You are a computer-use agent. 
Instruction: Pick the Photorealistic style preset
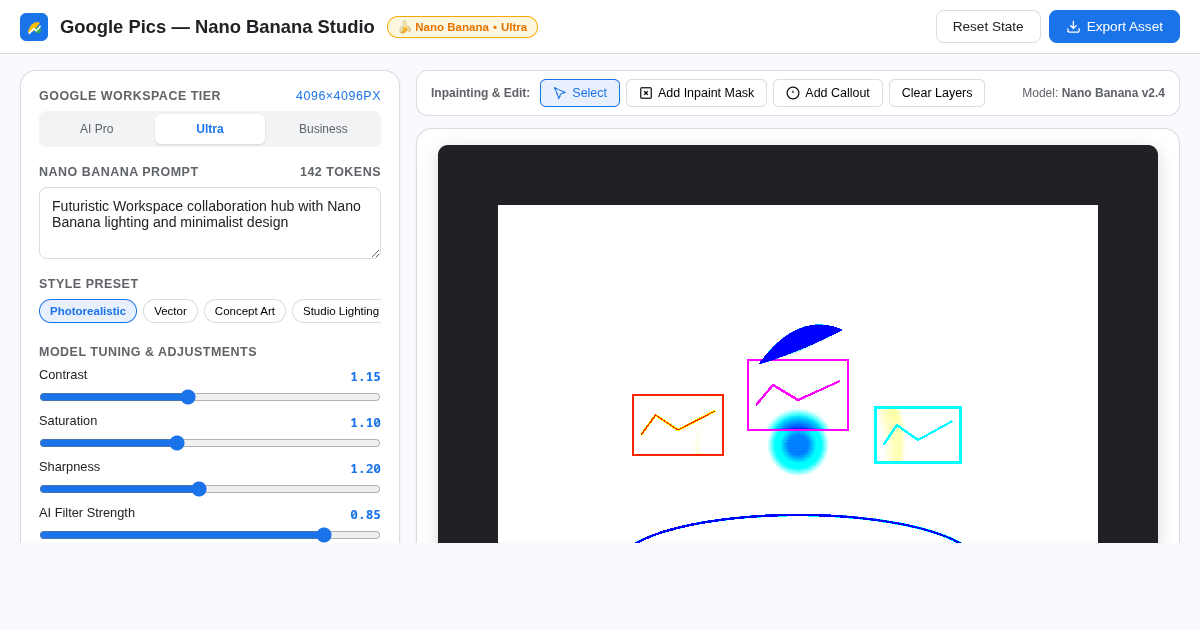[88, 311]
